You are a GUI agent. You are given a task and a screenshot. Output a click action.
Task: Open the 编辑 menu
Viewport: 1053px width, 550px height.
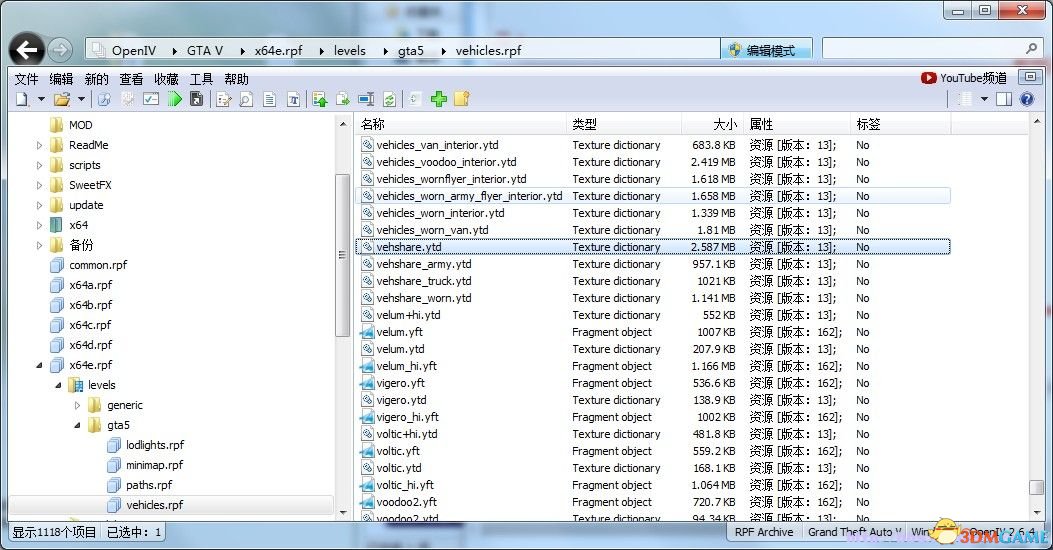[x=62, y=79]
